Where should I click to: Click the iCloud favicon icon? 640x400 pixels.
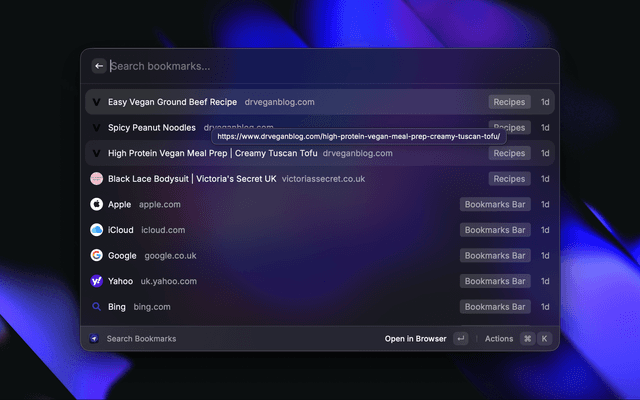click(96, 230)
